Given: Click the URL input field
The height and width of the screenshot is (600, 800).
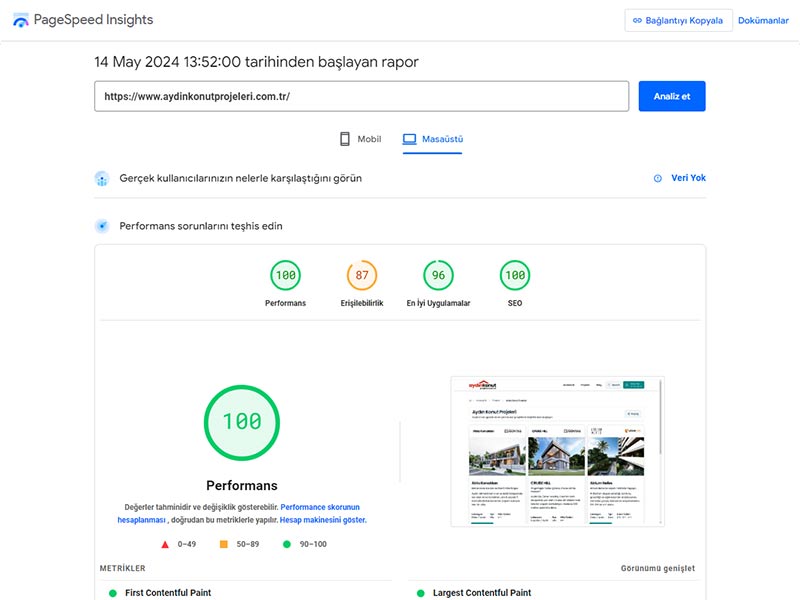Looking at the screenshot, I should [x=361, y=96].
